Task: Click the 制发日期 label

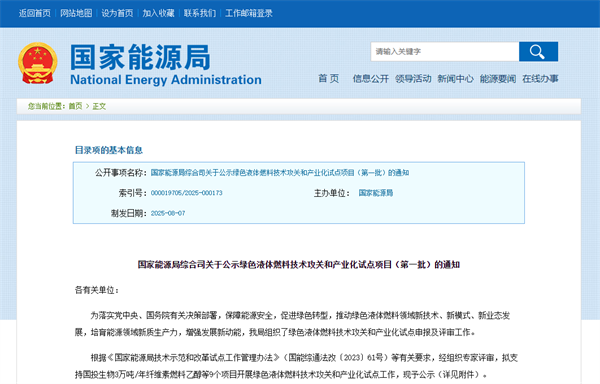Action: coord(129,213)
